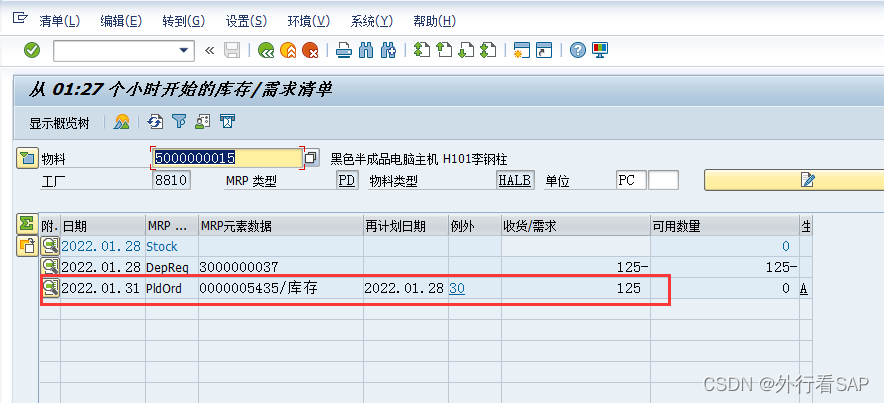Create a new session window icon
884x403 pixels.
522,50
